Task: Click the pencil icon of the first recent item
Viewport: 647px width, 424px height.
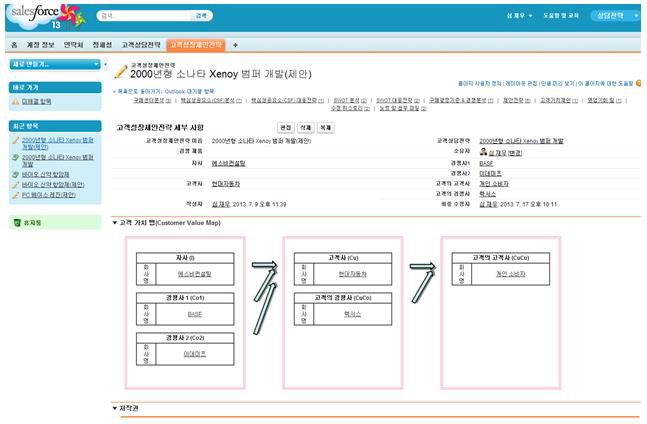Action: pyautogui.click(x=16, y=141)
